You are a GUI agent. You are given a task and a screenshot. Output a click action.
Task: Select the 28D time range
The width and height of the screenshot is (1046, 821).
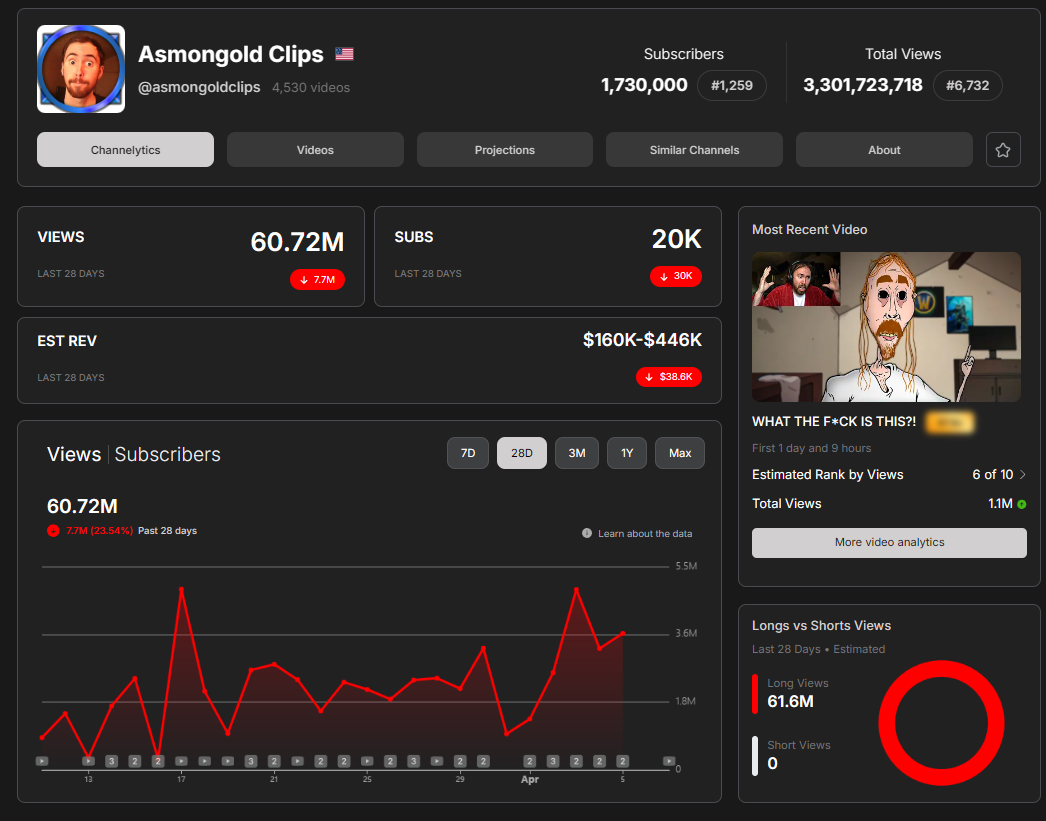coord(522,454)
